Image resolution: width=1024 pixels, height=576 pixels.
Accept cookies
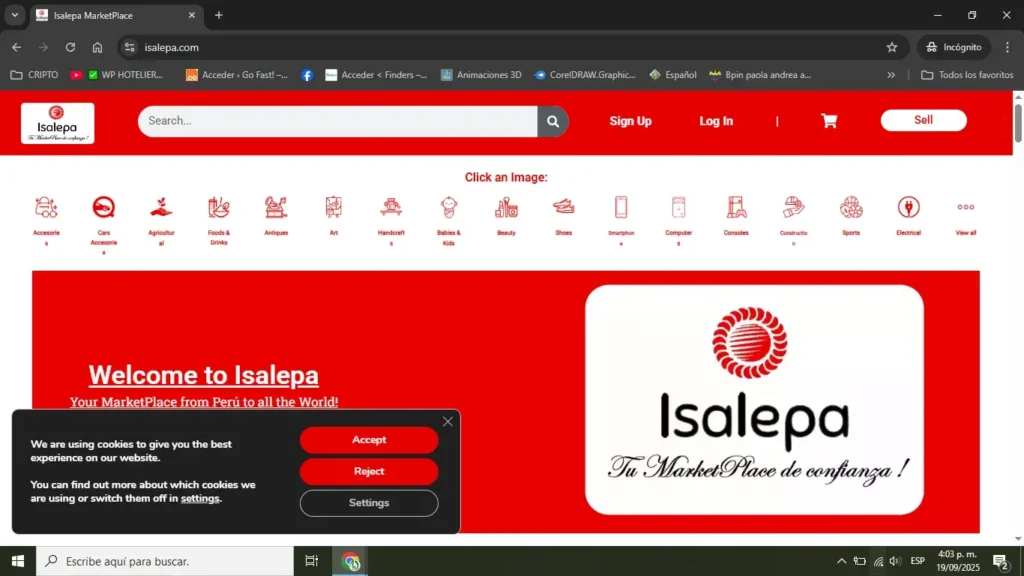[369, 440]
